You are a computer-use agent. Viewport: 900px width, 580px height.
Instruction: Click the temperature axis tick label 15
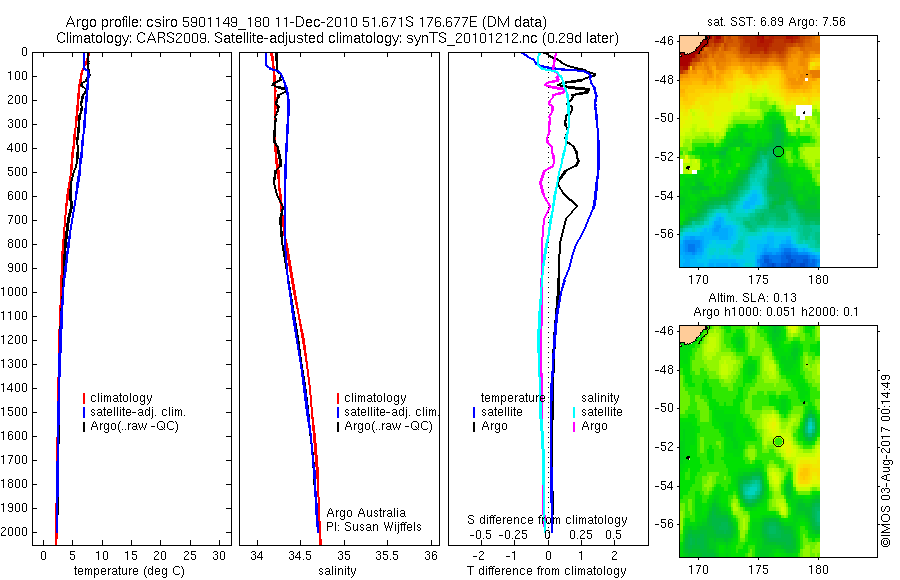131,556
